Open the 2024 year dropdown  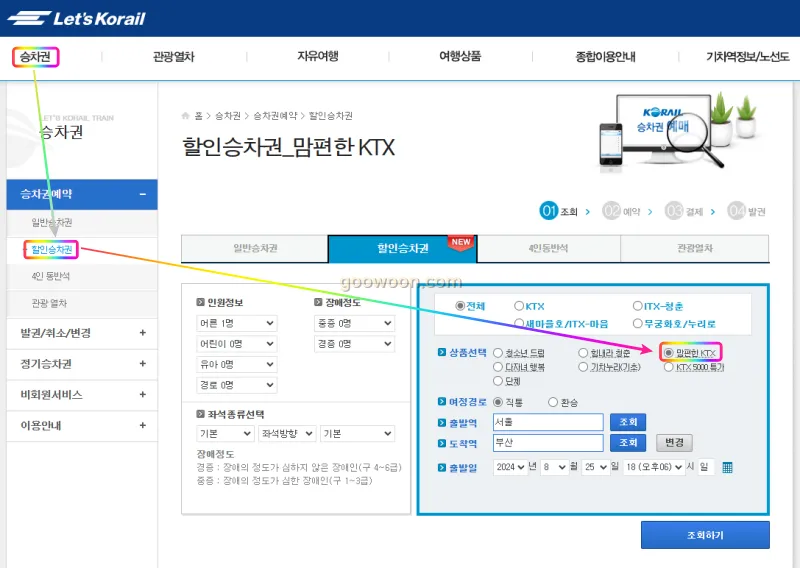coord(510,467)
